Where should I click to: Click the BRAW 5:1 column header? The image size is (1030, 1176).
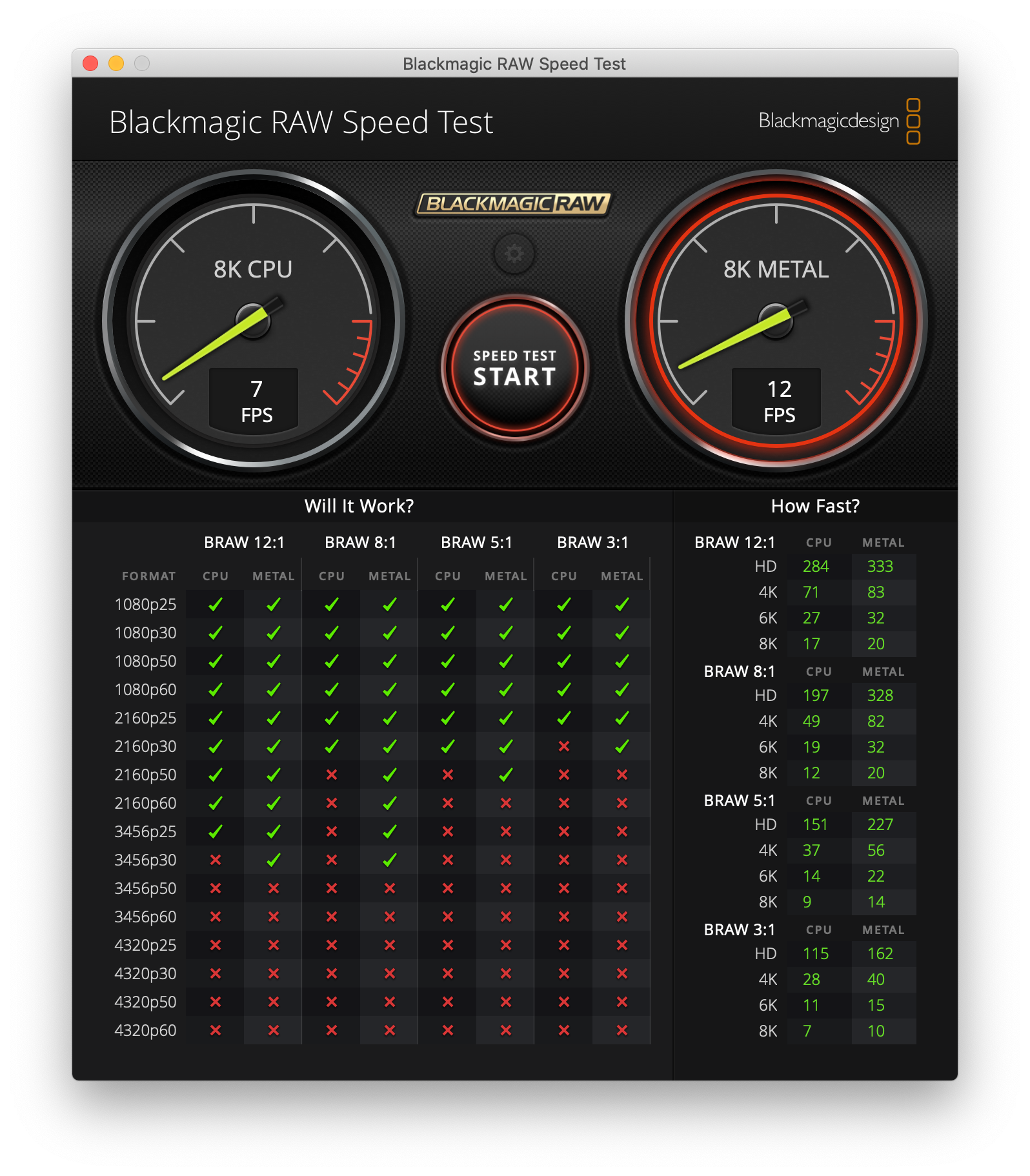point(476,543)
